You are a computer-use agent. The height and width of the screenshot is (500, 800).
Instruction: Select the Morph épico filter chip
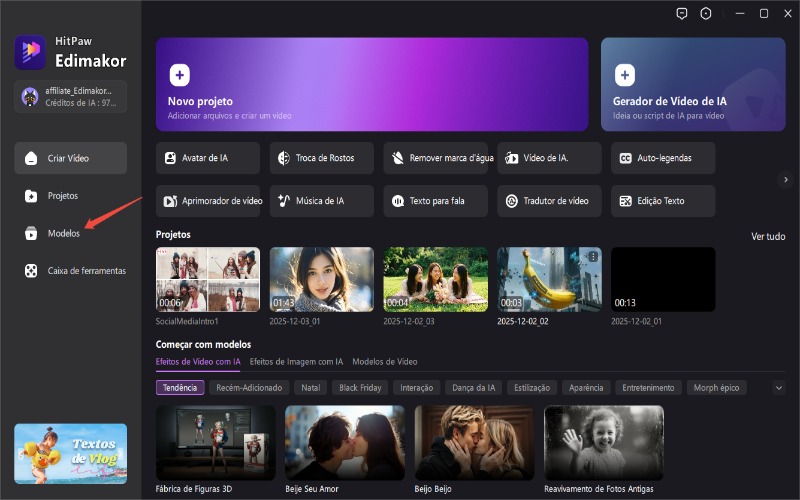716,388
